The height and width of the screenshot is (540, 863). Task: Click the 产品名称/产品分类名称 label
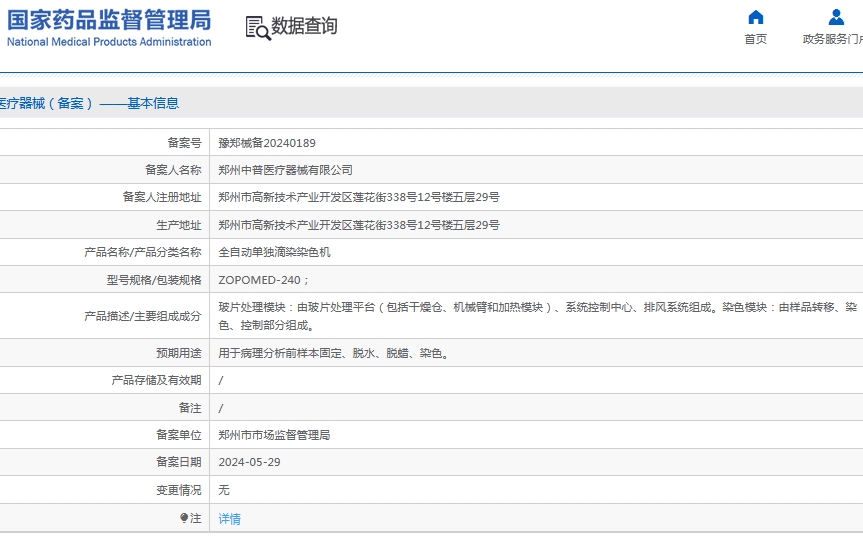pos(143,252)
